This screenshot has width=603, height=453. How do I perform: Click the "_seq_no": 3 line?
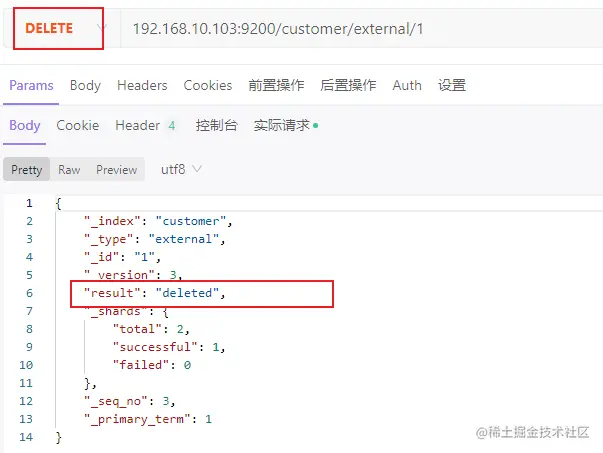[130, 401]
